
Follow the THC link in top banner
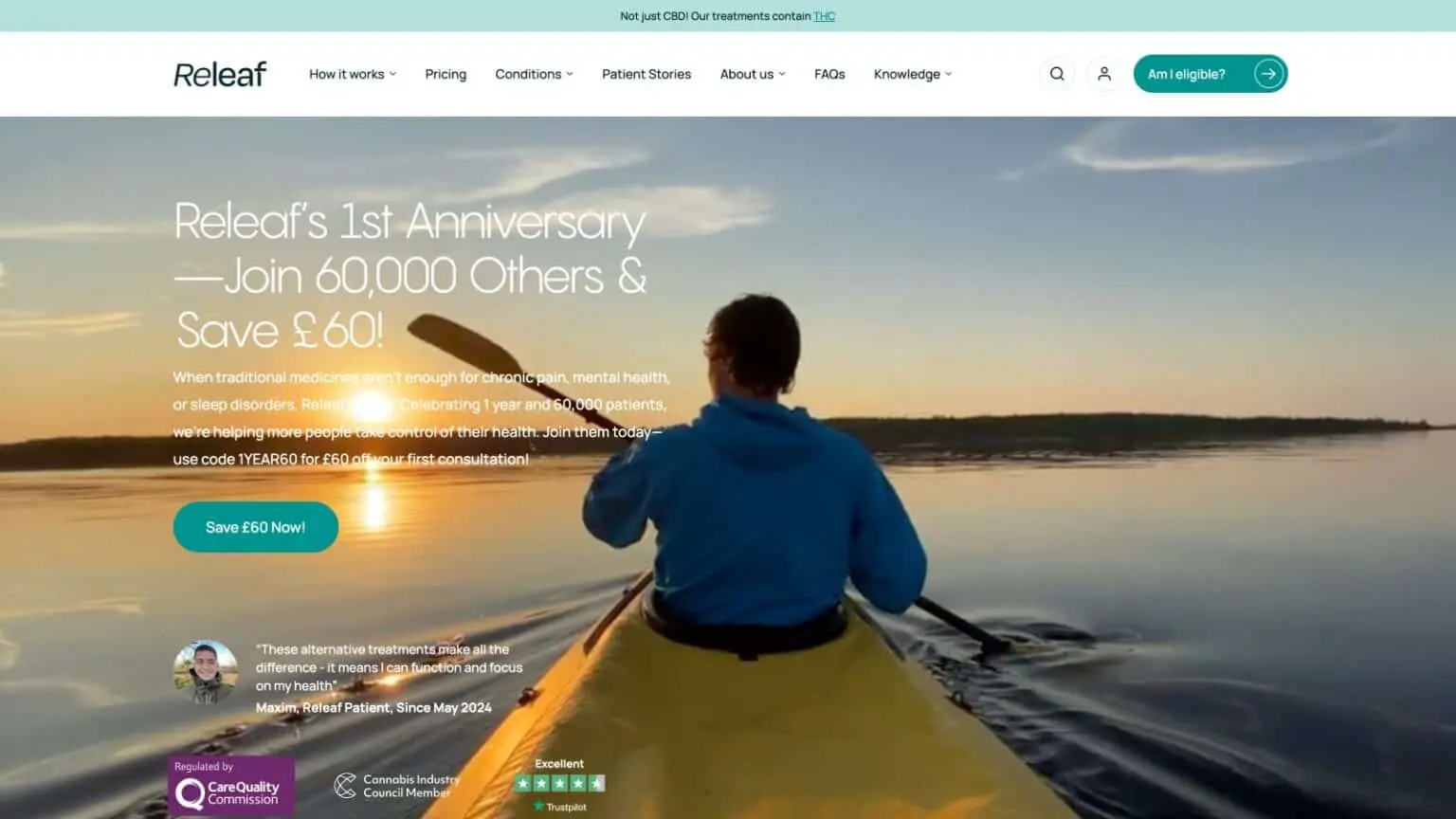pyautogui.click(x=825, y=16)
